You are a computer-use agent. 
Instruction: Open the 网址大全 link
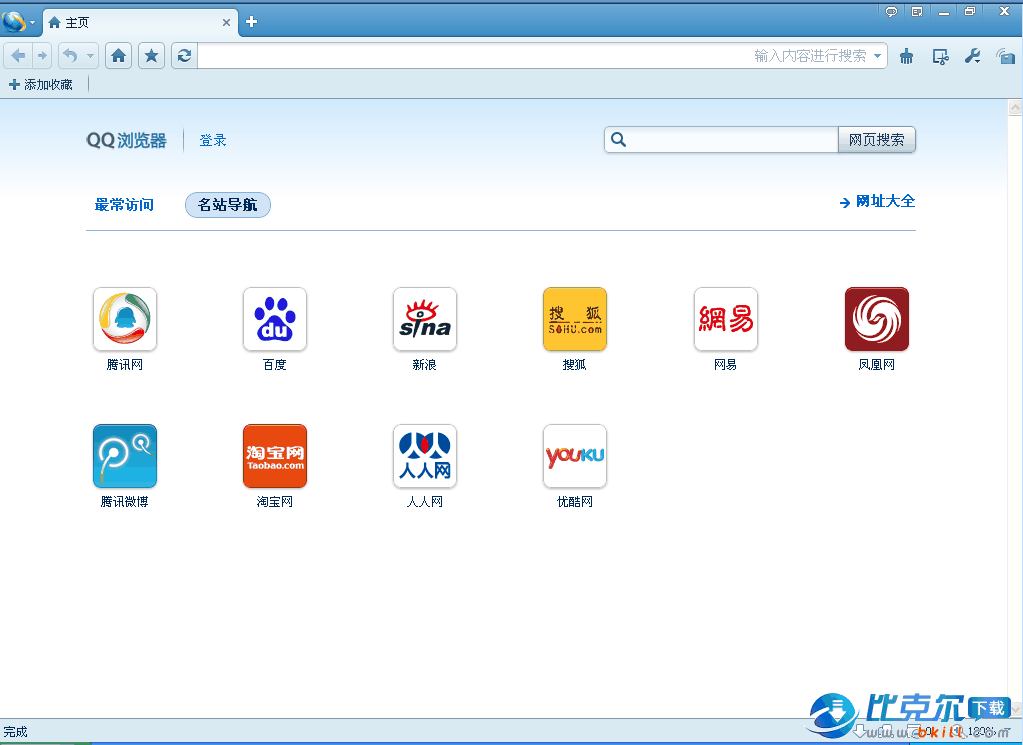click(878, 202)
